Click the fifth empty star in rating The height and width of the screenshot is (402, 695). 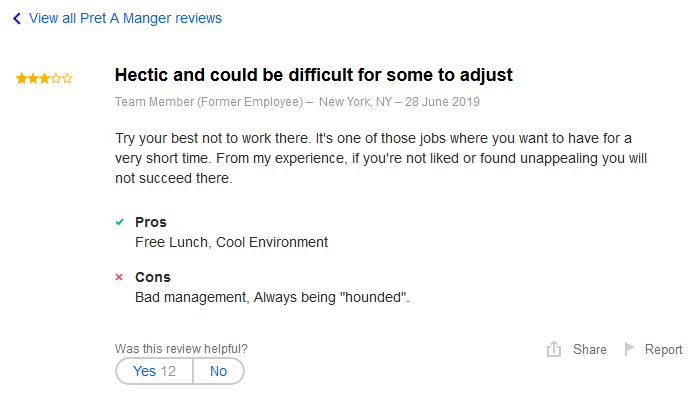68,78
